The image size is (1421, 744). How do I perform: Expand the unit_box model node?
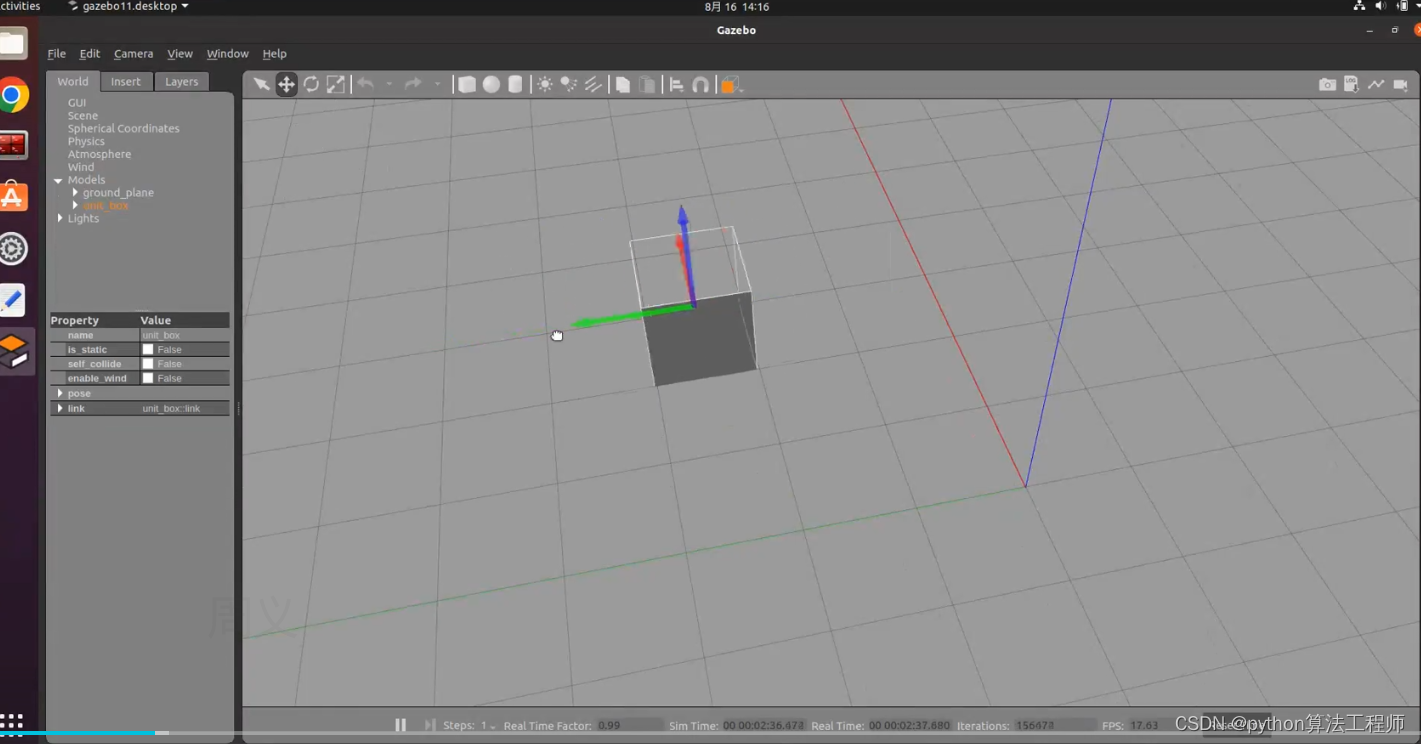coord(75,206)
